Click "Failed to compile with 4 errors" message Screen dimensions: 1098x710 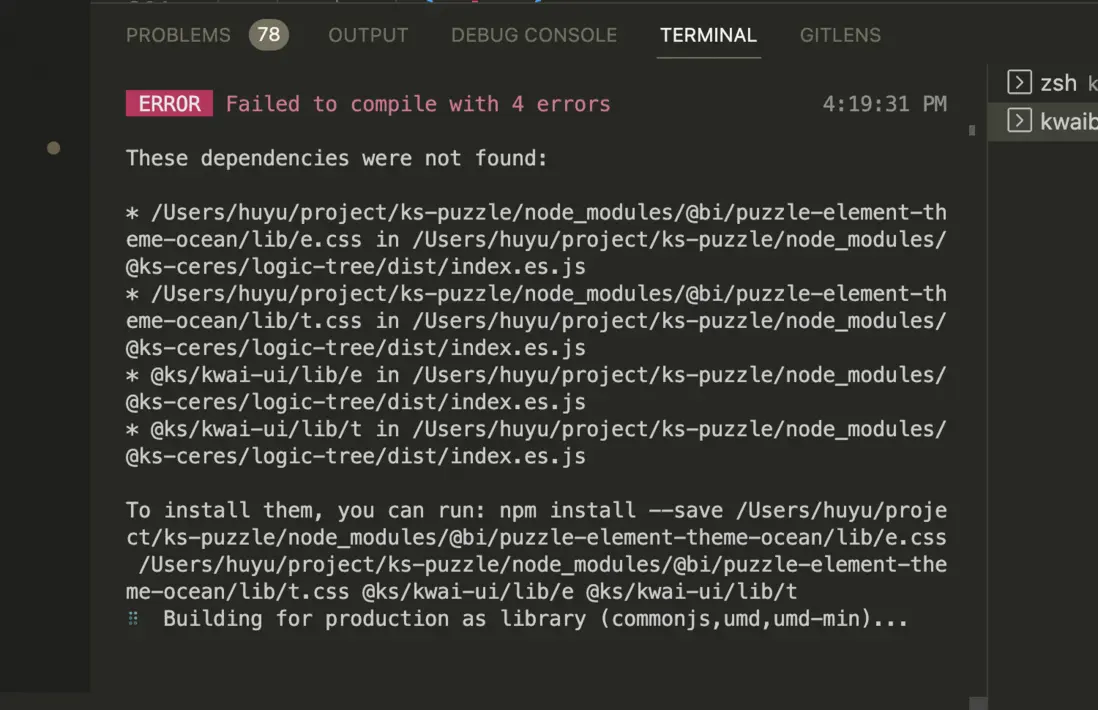coord(418,104)
